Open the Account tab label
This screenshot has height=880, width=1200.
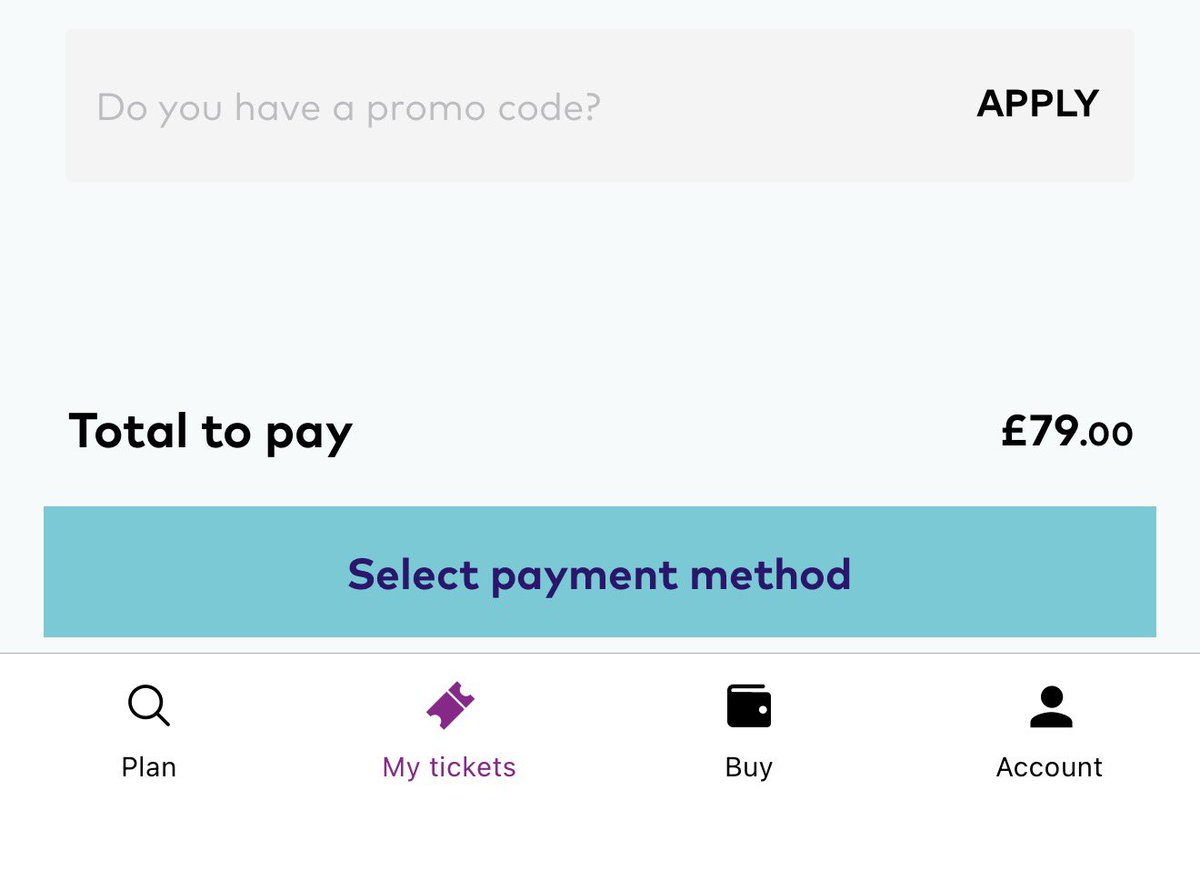[x=1049, y=767]
